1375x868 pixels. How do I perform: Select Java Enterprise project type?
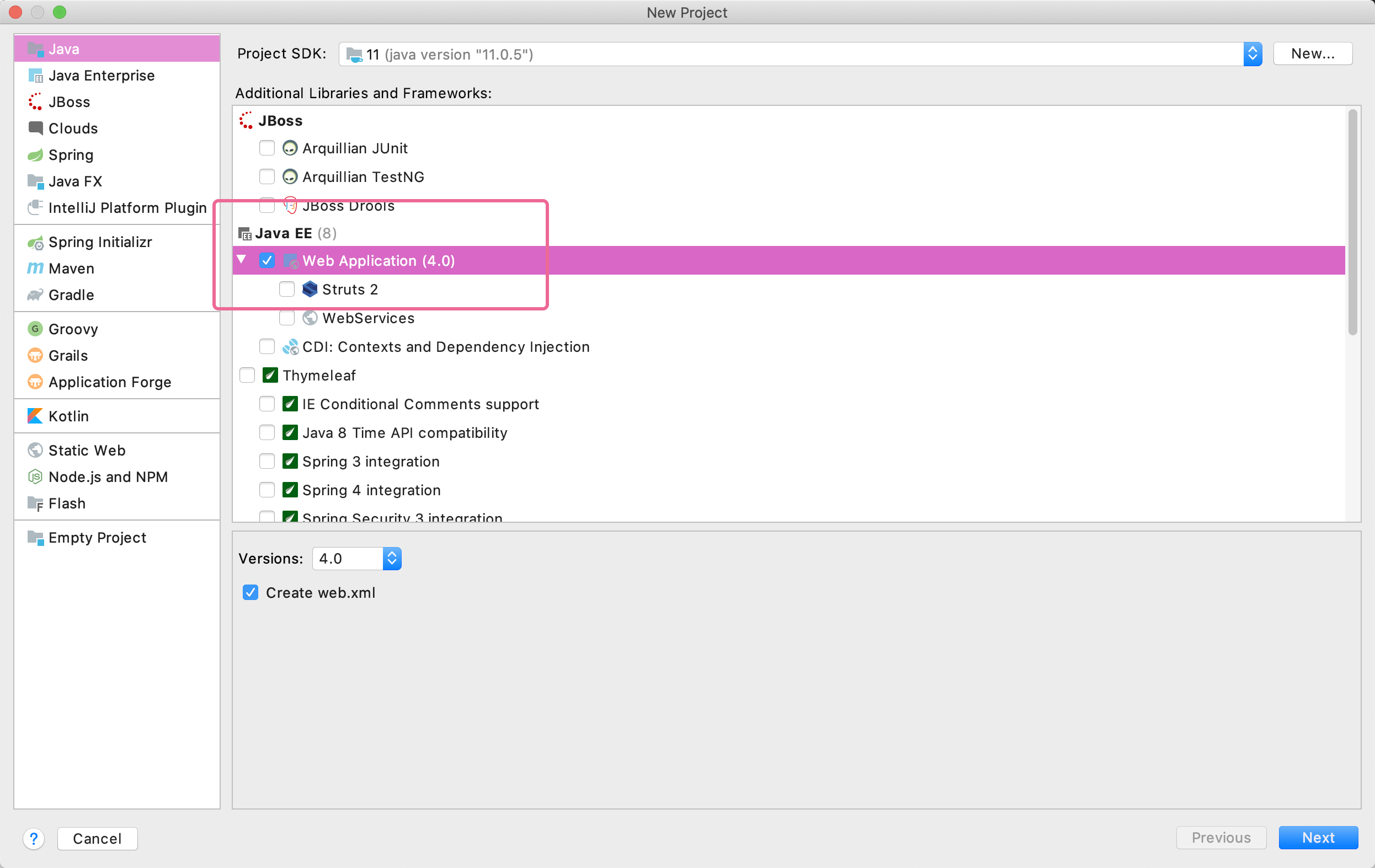[117, 76]
